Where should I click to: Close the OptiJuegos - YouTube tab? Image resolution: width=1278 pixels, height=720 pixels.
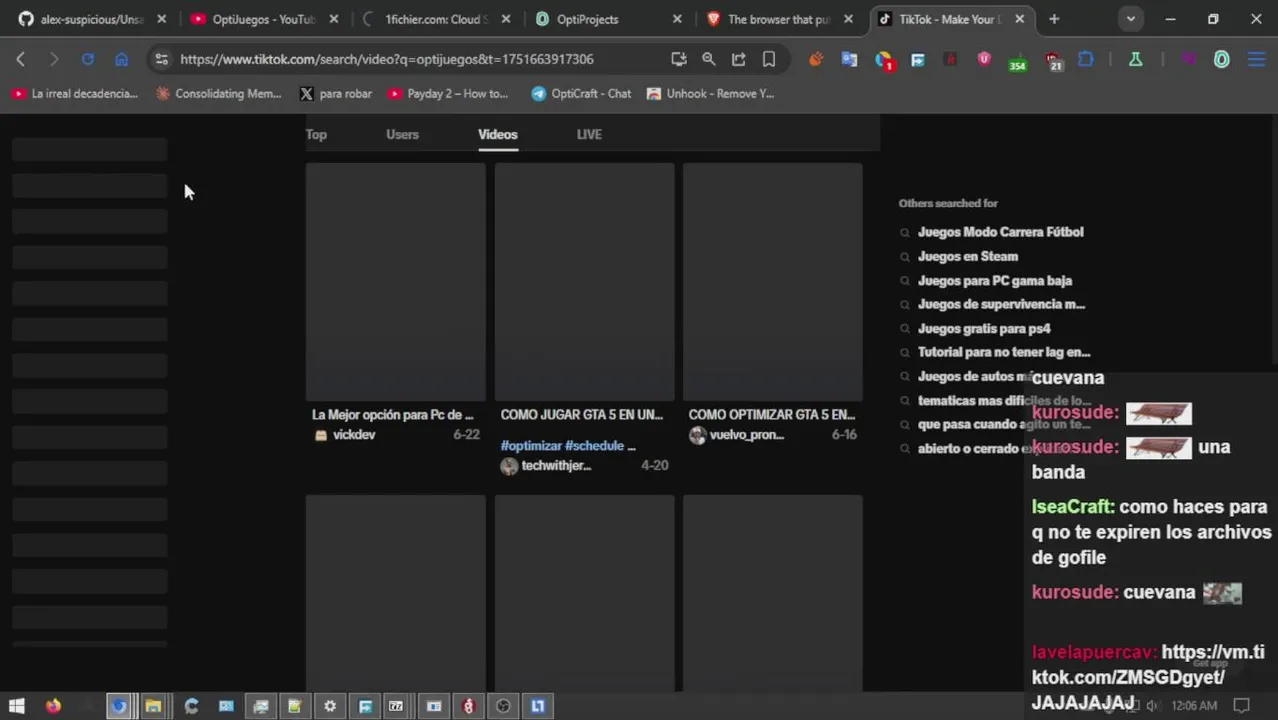334,19
